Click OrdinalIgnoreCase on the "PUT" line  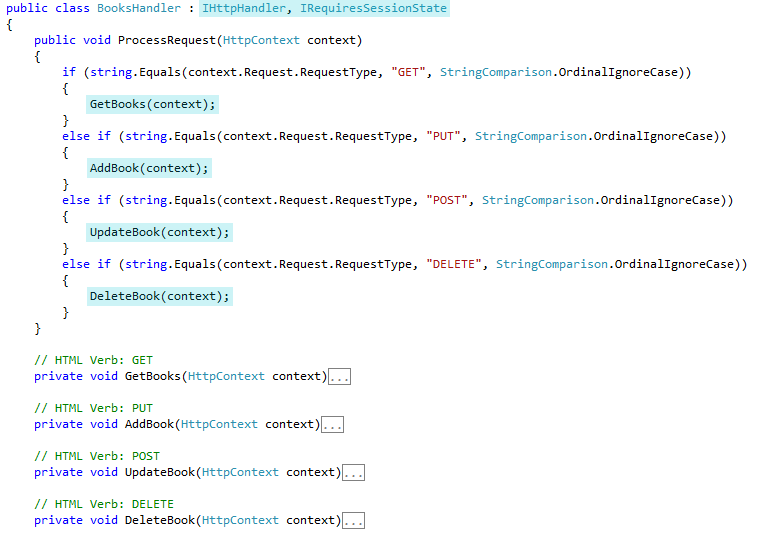653,137
